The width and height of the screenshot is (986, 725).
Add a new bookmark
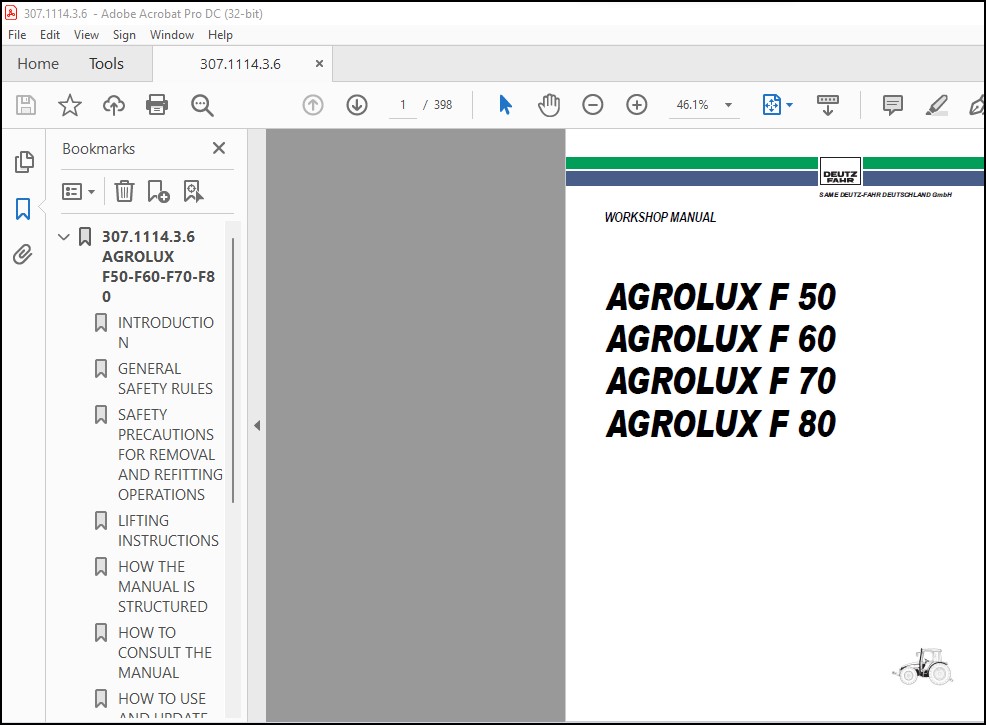point(158,191)
